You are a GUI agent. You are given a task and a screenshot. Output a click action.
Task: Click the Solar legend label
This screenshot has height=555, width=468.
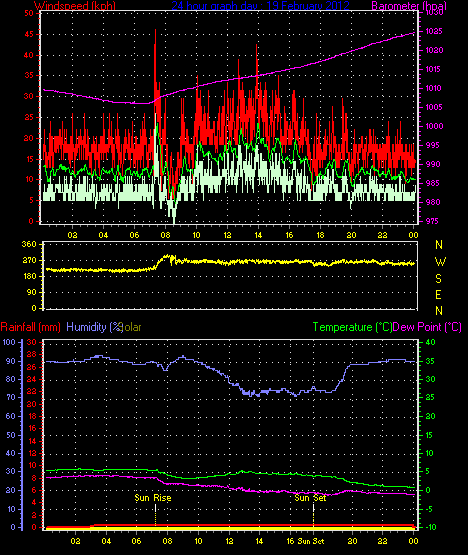point(131,327)
